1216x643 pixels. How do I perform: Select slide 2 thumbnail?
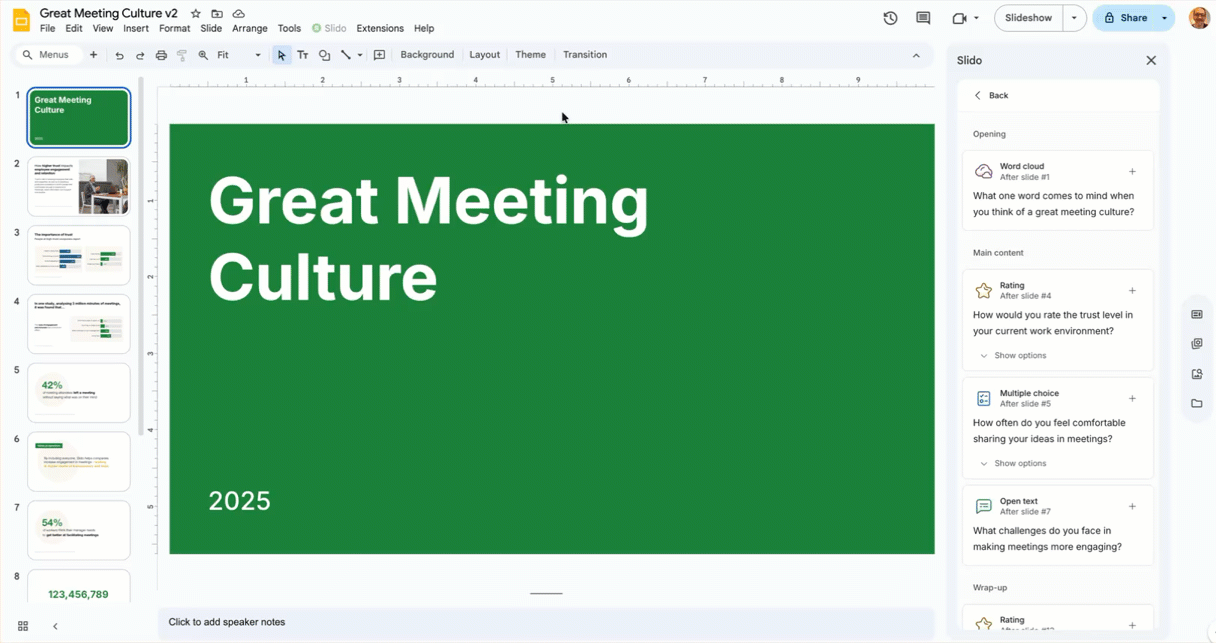pos(79,186)
